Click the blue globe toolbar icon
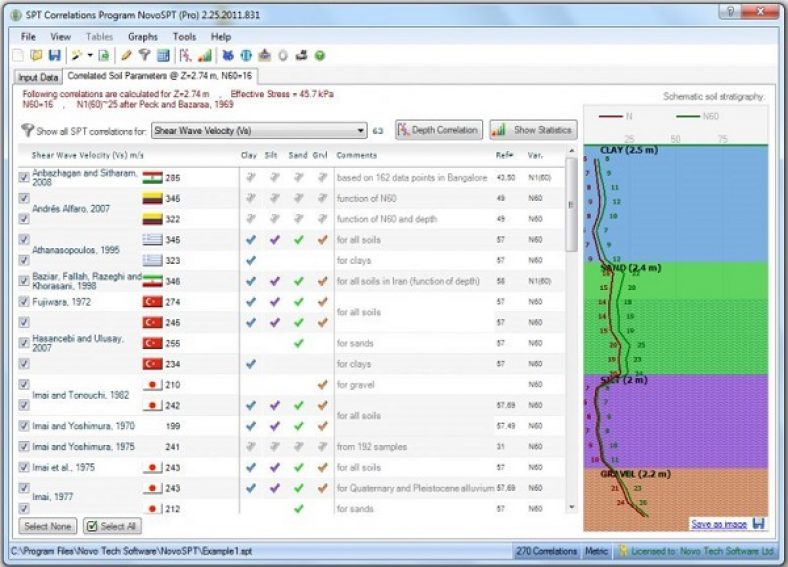788x567 pixels. 246,56
